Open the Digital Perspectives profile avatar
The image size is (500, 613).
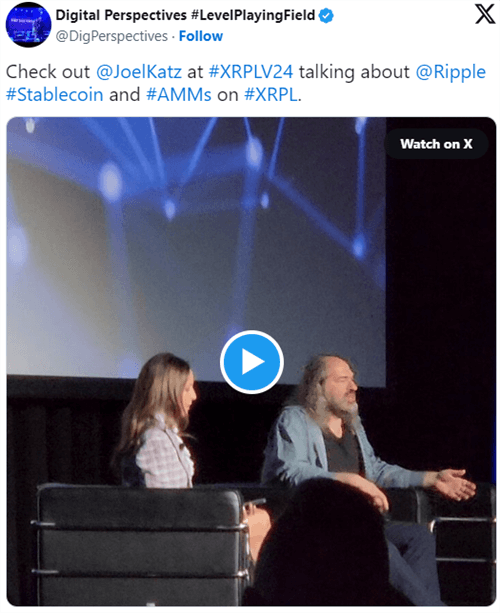tap(28, 25)
